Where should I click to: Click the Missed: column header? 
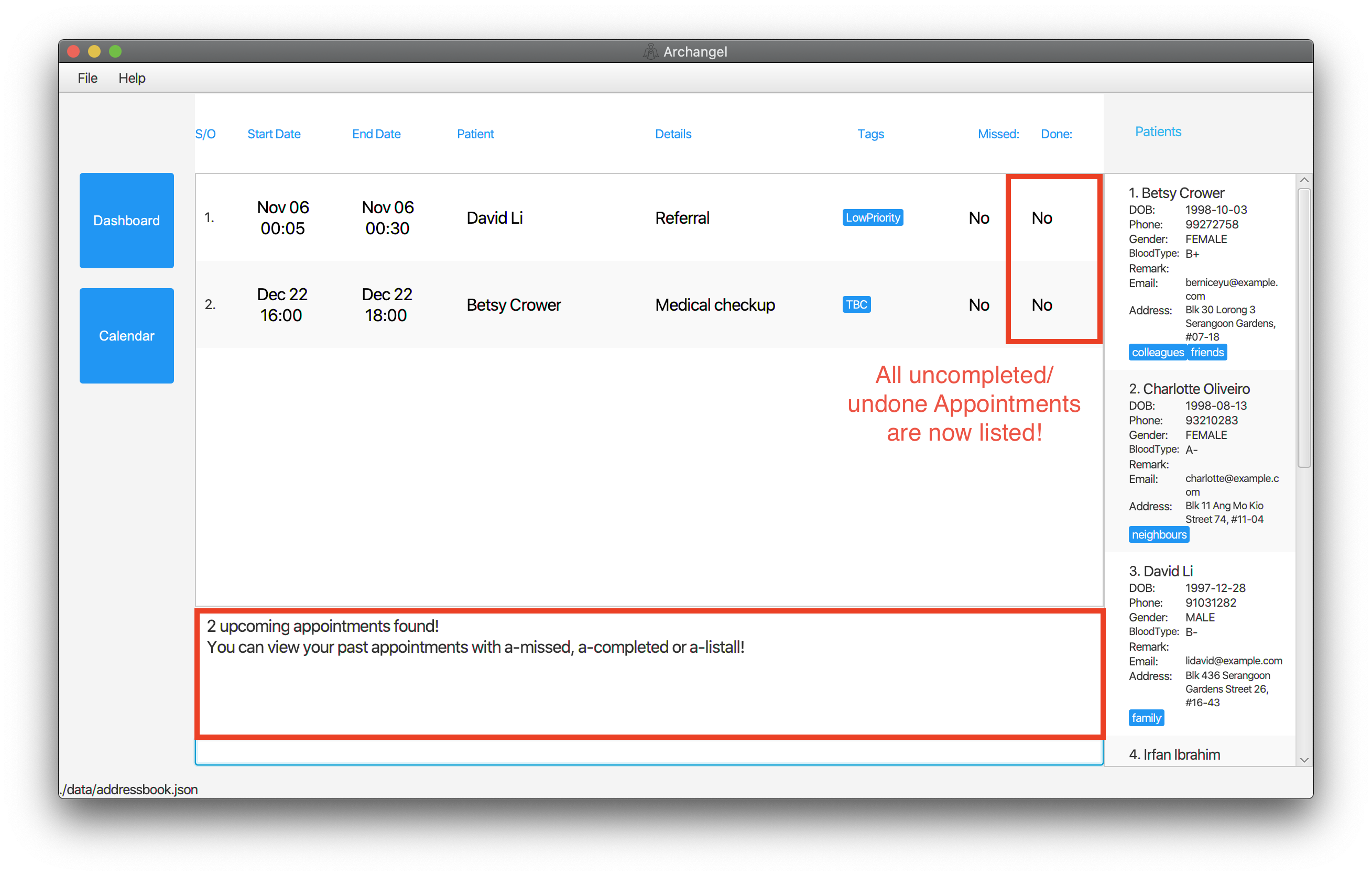pos(998,134)
